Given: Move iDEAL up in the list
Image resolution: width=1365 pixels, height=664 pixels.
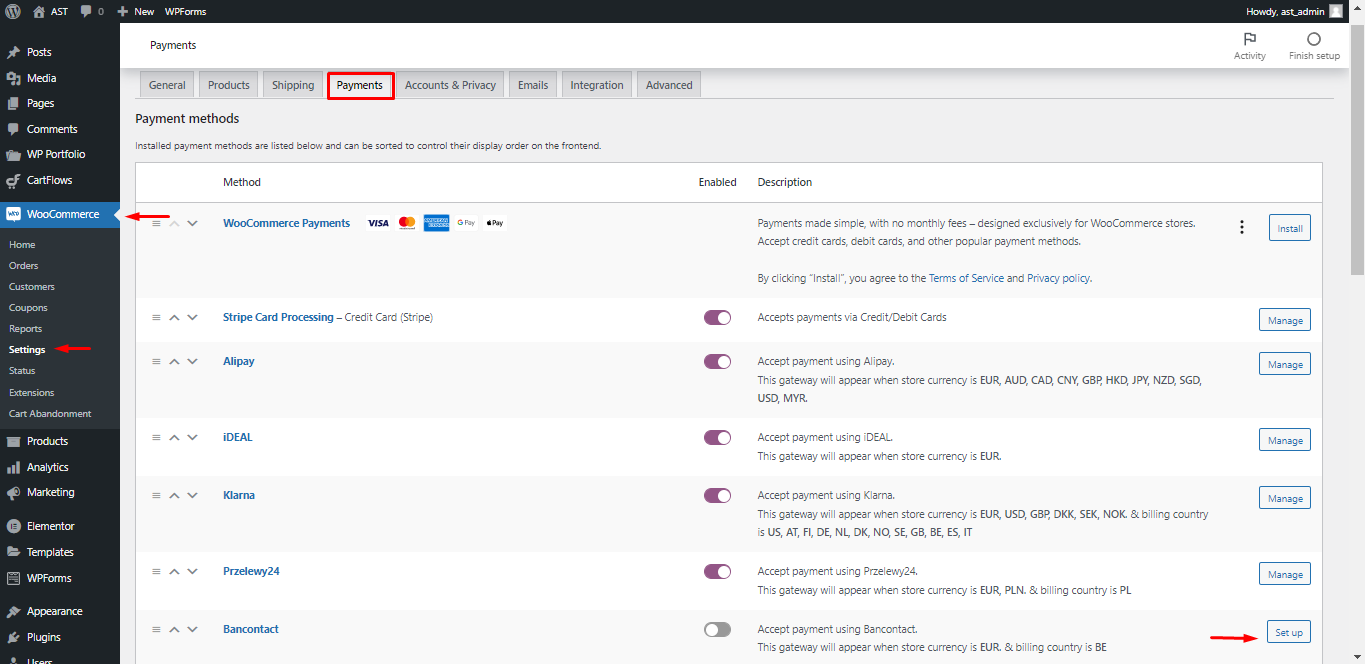Looking at the screenshot, I should pyautogui.click(x=174, y=437).
